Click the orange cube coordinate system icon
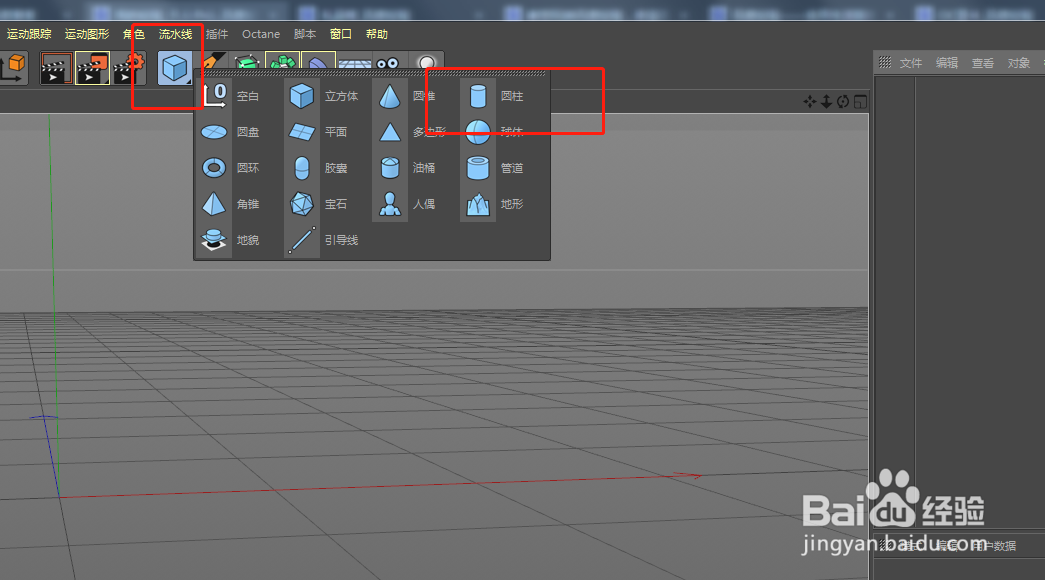This screenshot has height=580, width=1045. tap(13, 68)
